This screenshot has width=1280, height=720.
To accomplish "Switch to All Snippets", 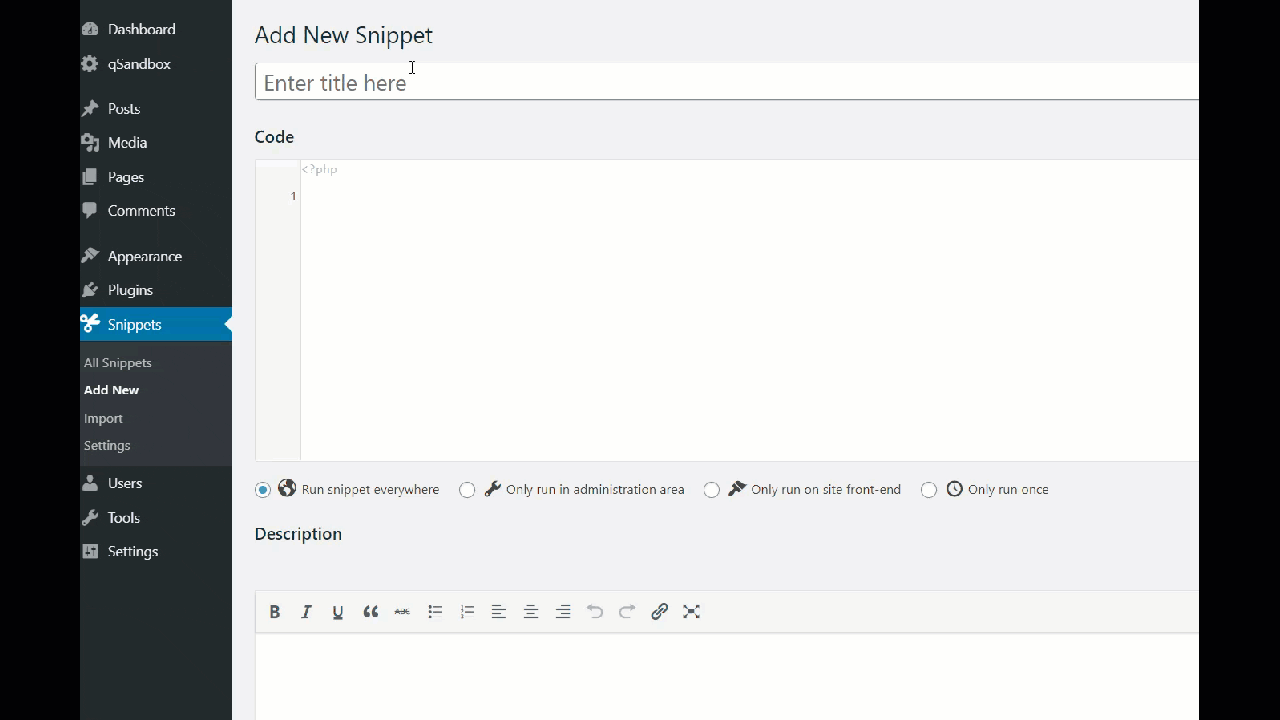I will [x=117, y=362].
